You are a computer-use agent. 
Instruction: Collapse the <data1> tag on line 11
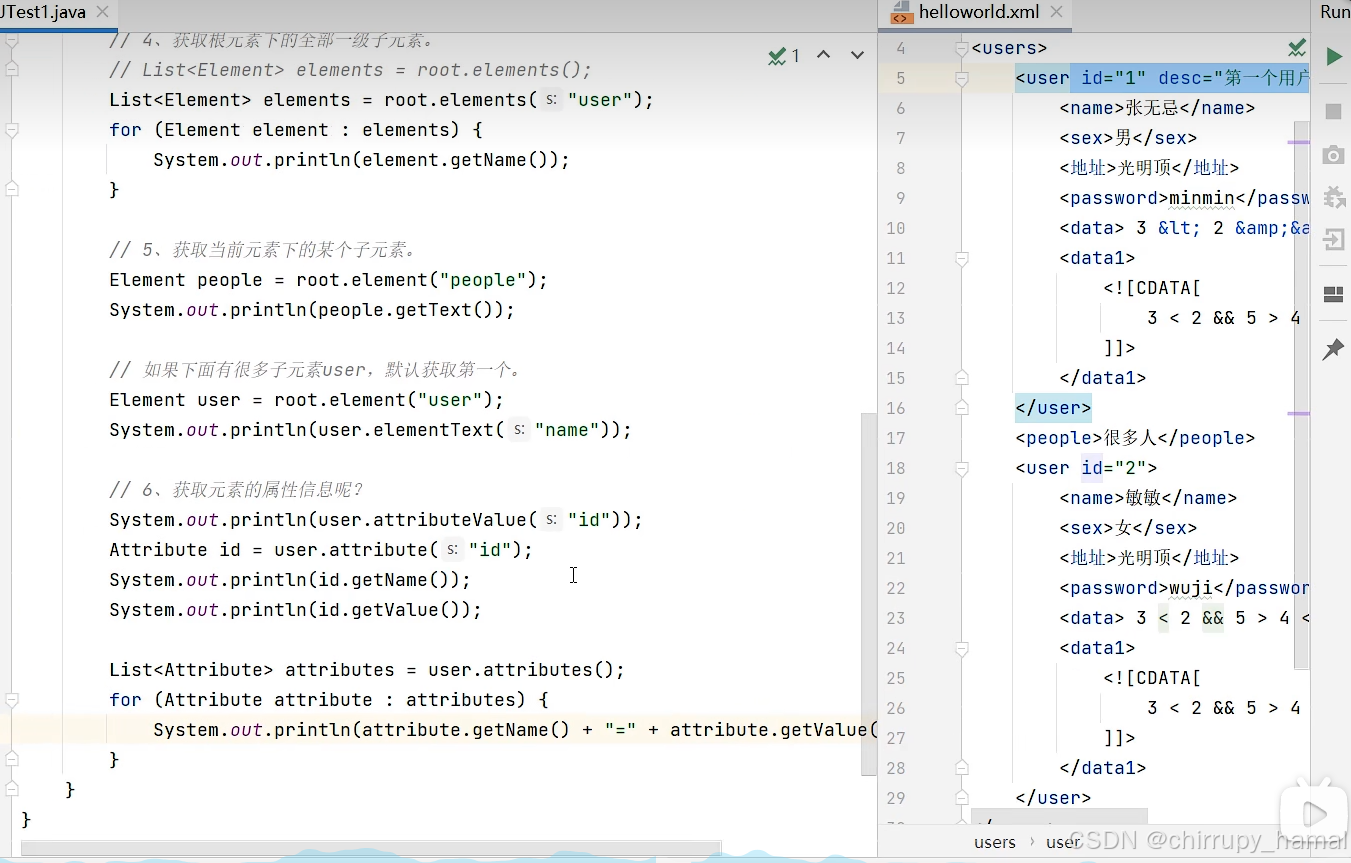coord(961,258)
